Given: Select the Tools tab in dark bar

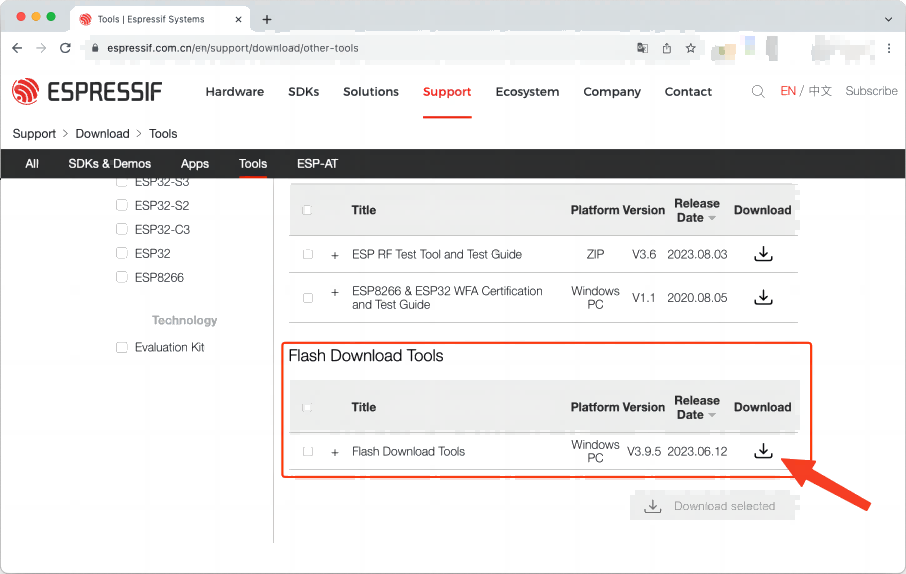Looking at the screenshot, I should [x=253, y=164].
